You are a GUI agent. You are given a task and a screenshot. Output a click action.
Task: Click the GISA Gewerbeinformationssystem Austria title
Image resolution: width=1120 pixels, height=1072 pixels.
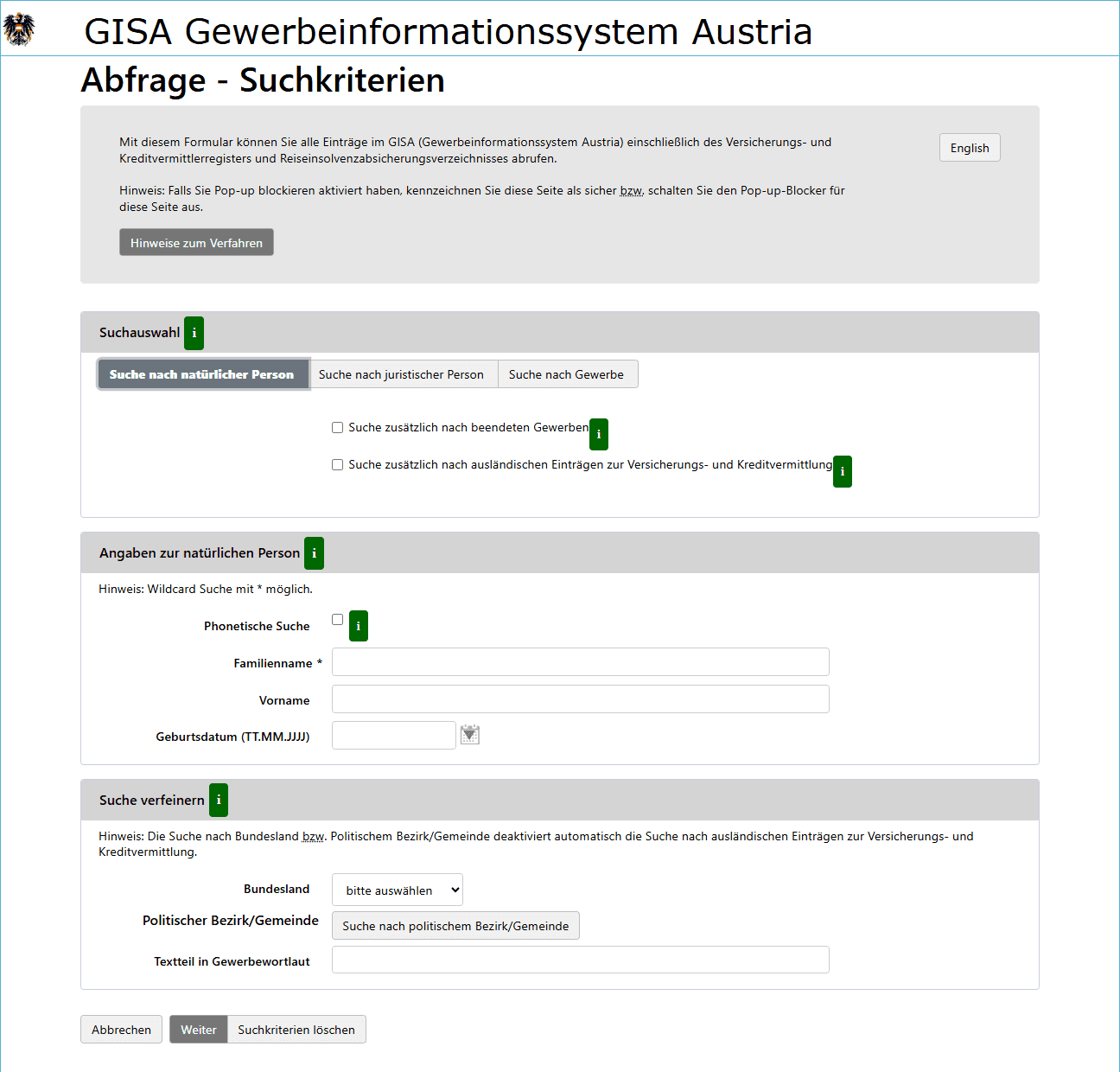coord(448,31)
